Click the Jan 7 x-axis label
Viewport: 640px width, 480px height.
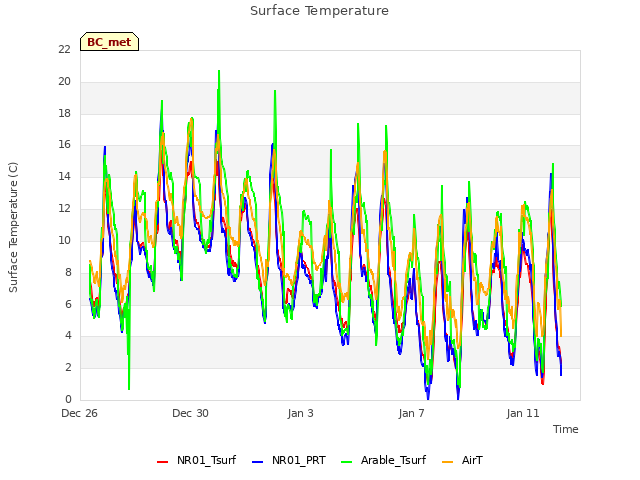pyautogui.click(x=411, y=413)
